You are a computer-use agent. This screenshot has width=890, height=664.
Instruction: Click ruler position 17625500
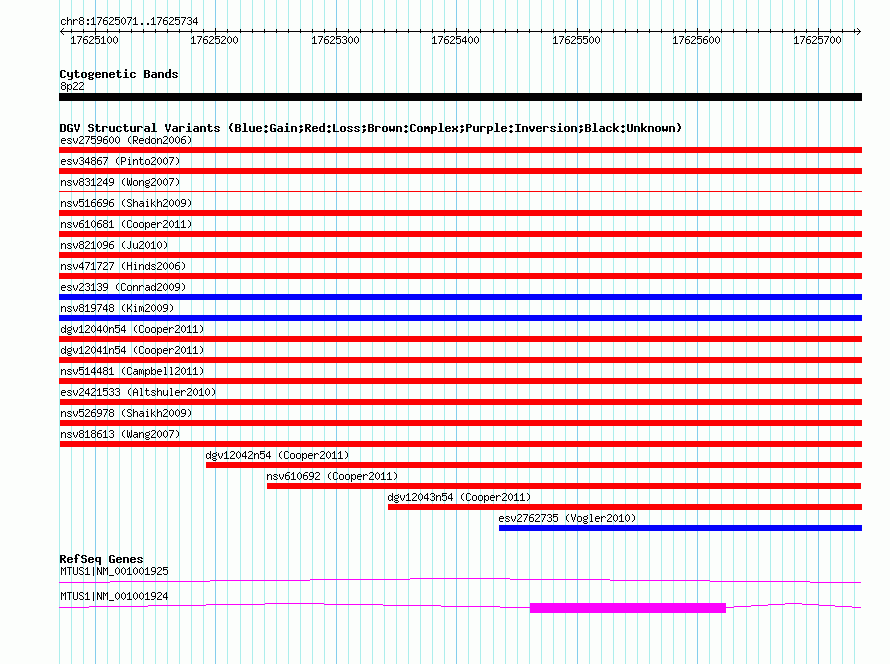pyautogui.click(x=576, y=40)
